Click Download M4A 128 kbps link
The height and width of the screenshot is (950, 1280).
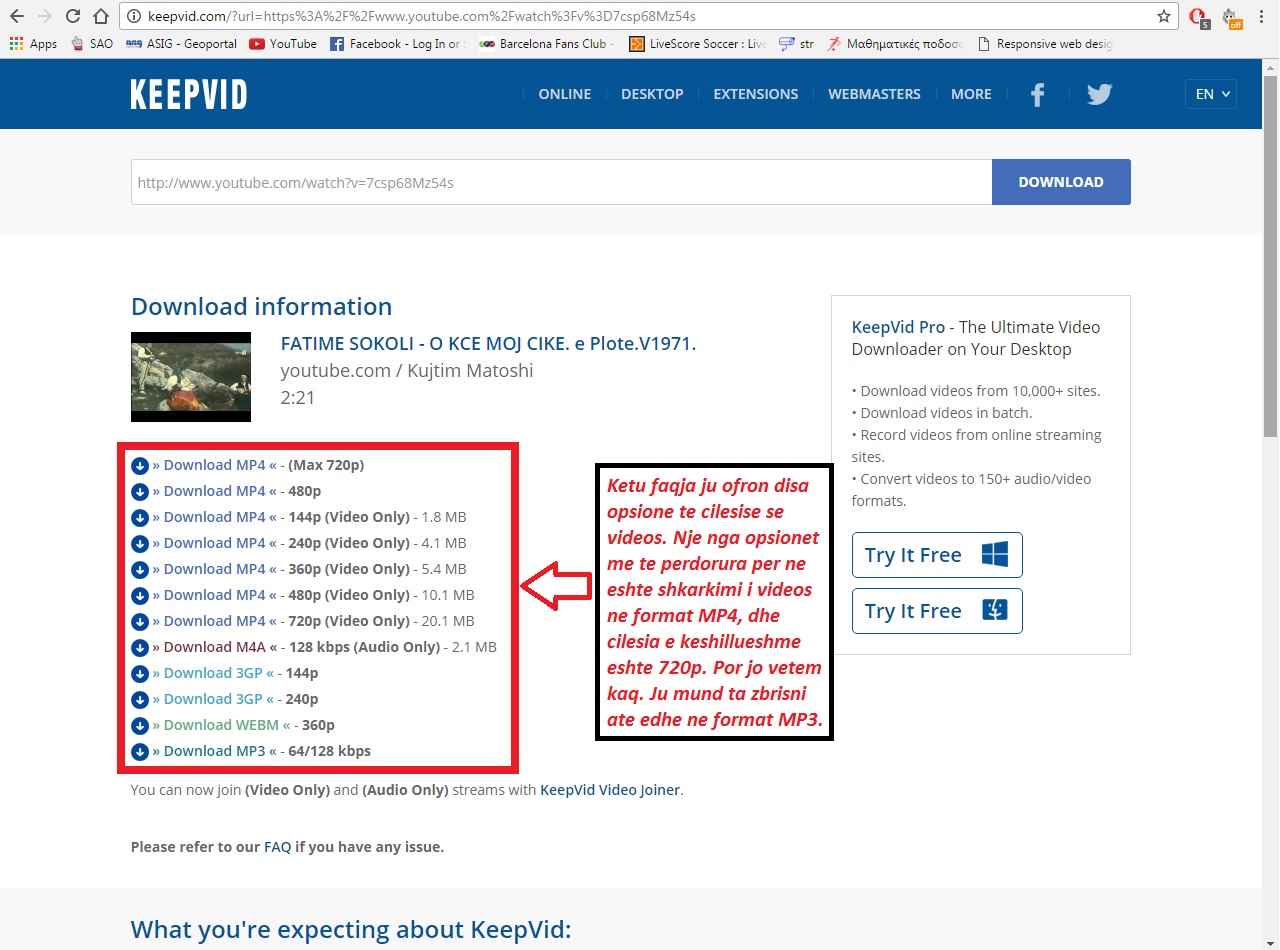214,647
